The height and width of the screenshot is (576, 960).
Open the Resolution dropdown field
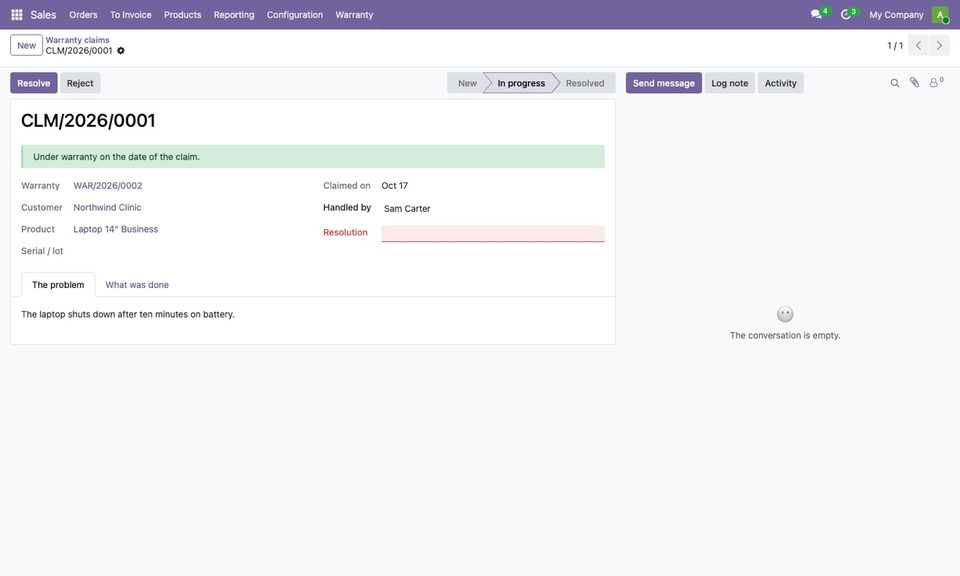point(493,233)
